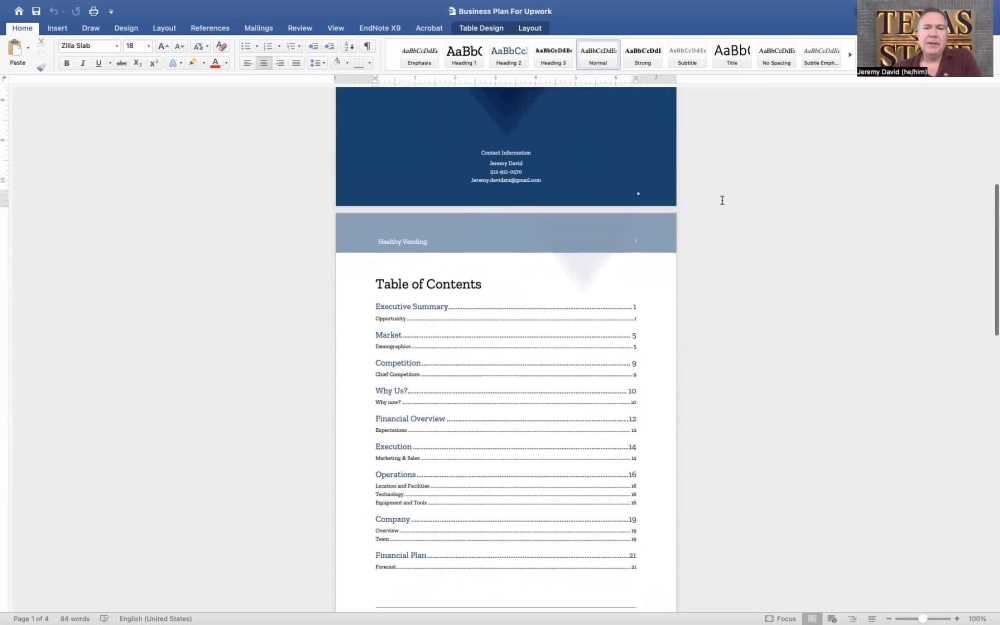The width and height of the screenshot is (1000, 625).
Task: Decrease the paragraph indent
Action: click(313, 46)
